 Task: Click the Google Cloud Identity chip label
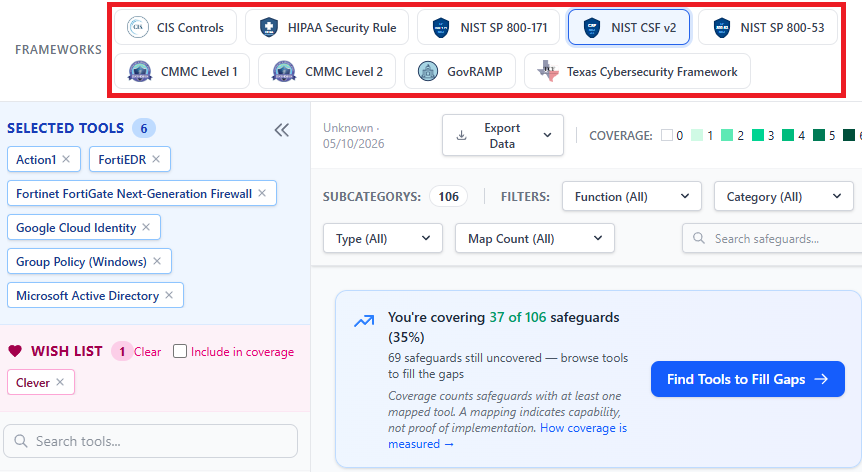click(76, 227)
